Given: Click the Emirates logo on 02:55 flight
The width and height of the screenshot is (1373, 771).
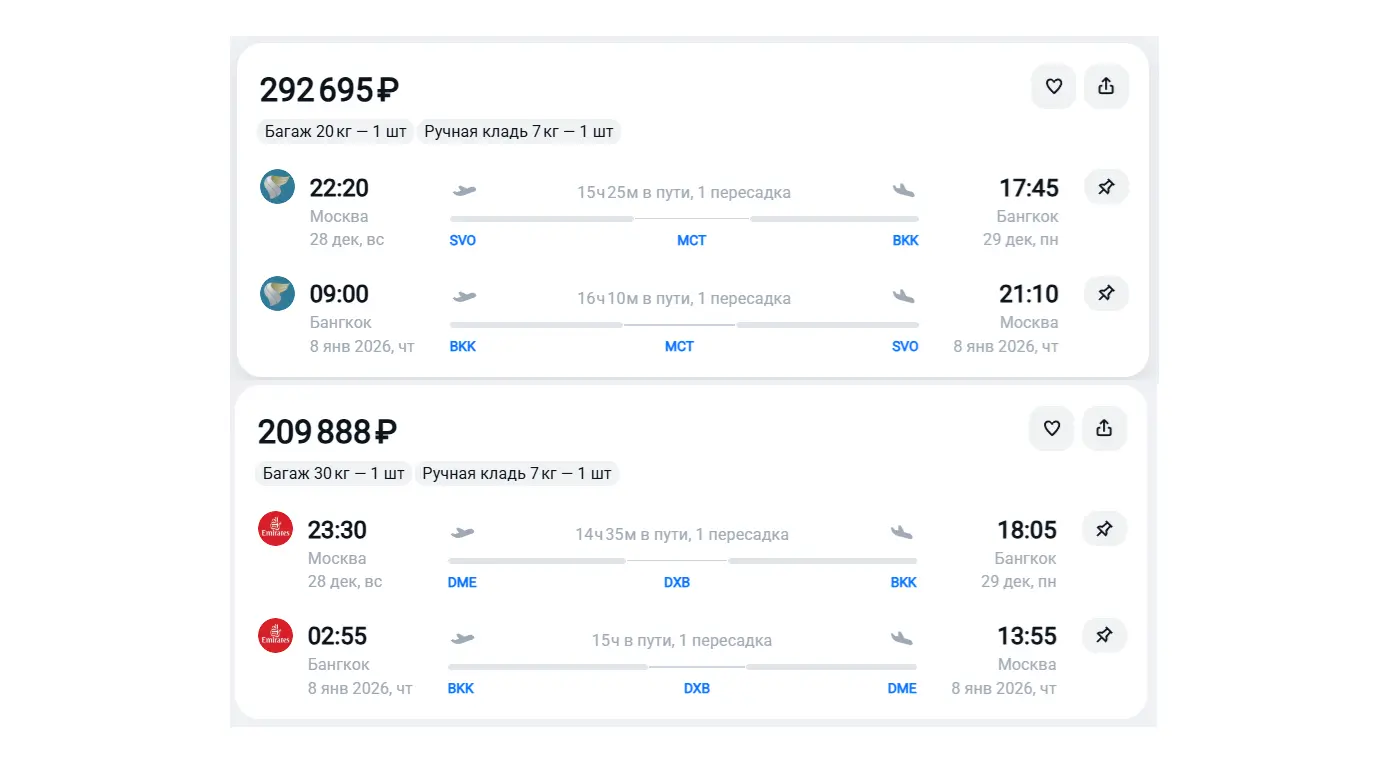Looking at the screenshot, I should click(x=275, y=636).
